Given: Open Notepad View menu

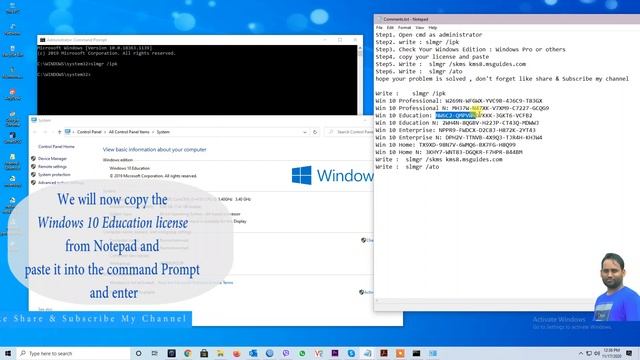Looking at the screenshot, I should pyautogui.click(x=420, y=28).
